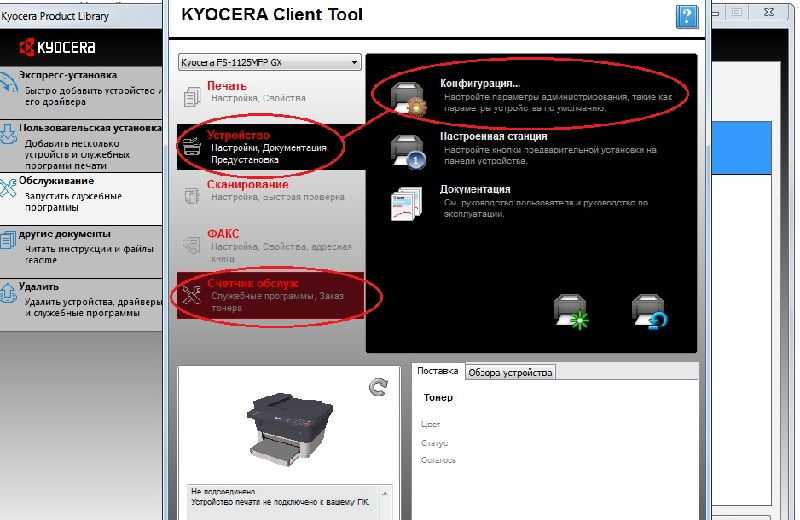Image resolution: width=800 pixels, height=520 pixels.
Task: Click the Kyocera multifunction printer image
Action: tap(290, 429)
